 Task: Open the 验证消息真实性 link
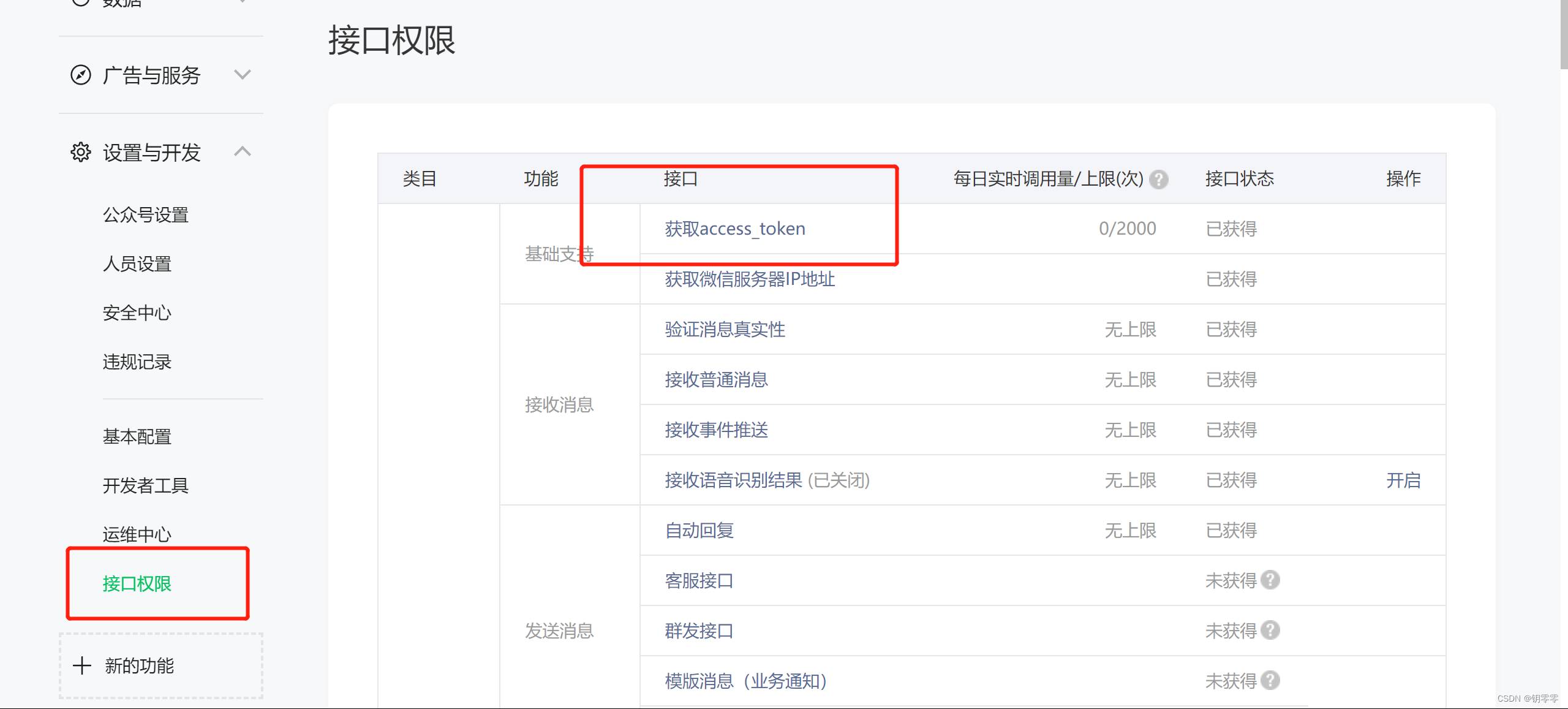(725, 330)
